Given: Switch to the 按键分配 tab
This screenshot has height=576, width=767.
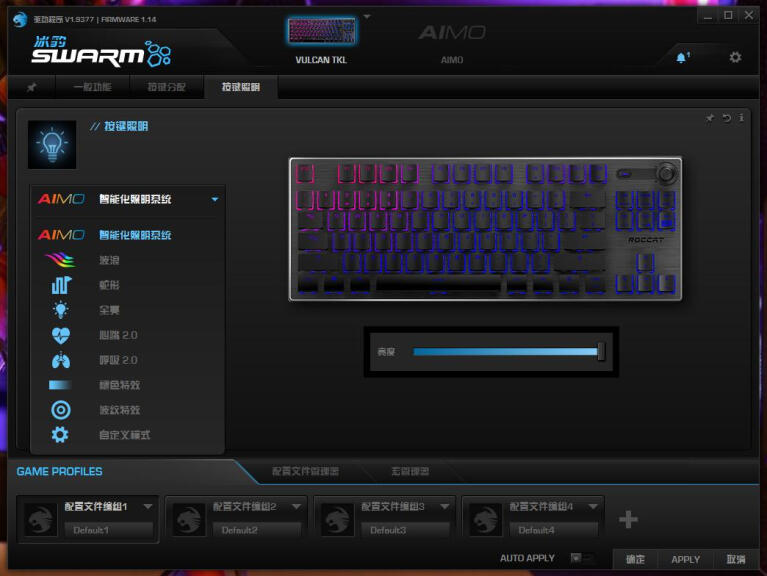Looking at the screenshot, I should [167, 87].
